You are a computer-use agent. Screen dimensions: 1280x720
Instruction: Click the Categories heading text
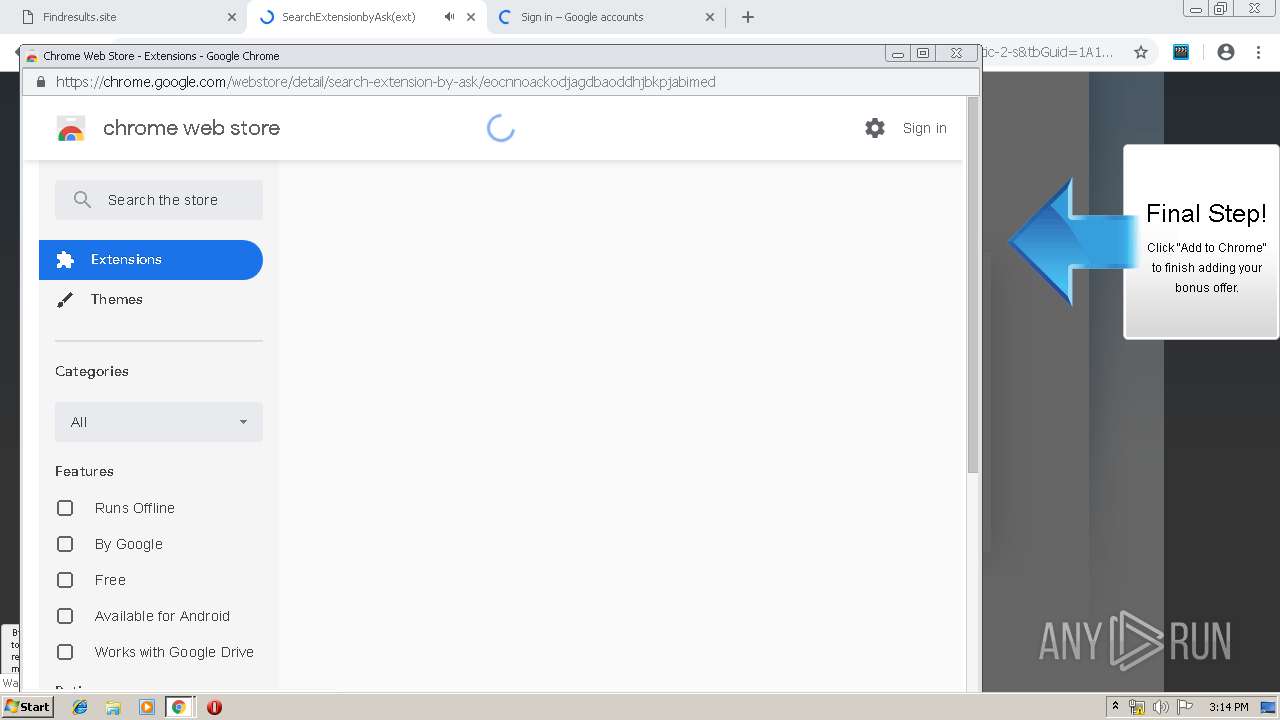pos(92,371)
